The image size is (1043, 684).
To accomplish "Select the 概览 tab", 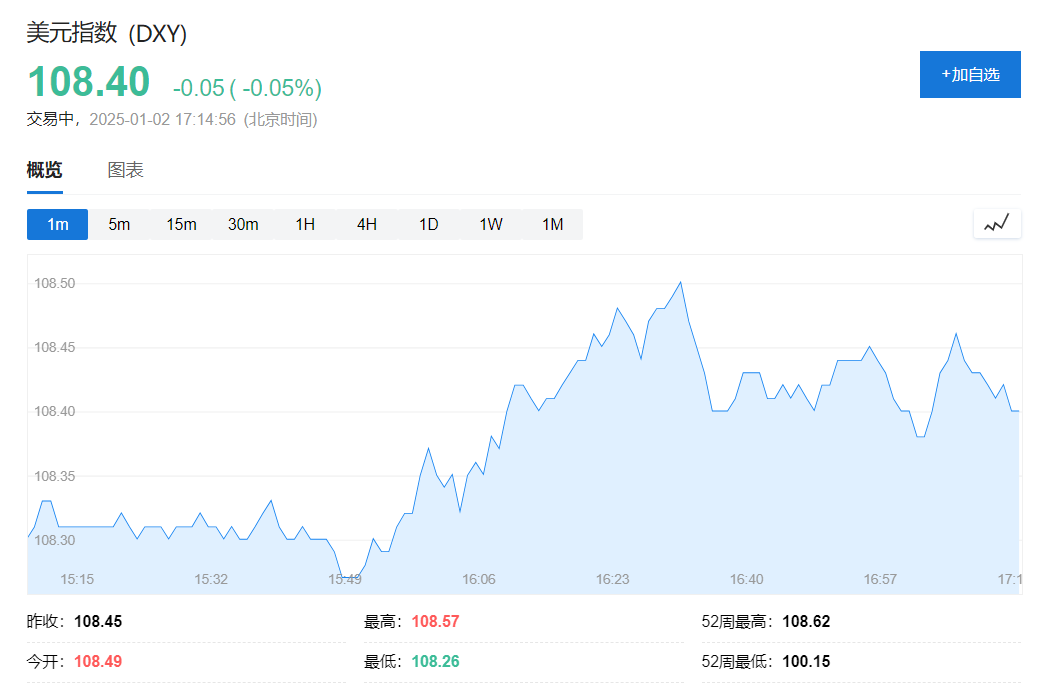I will pos(43,169).
